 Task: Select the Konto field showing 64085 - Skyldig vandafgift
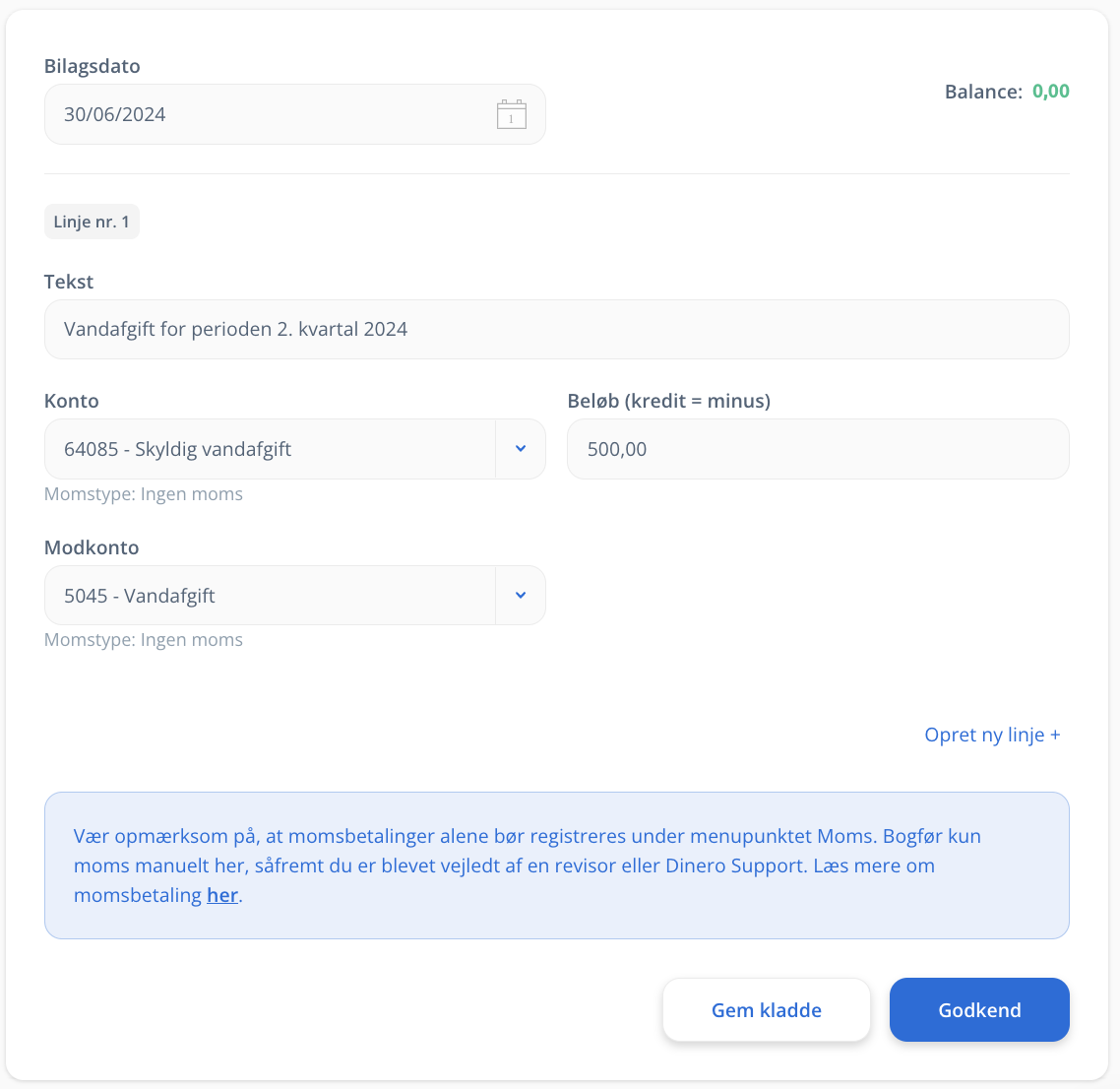point(295,449)
